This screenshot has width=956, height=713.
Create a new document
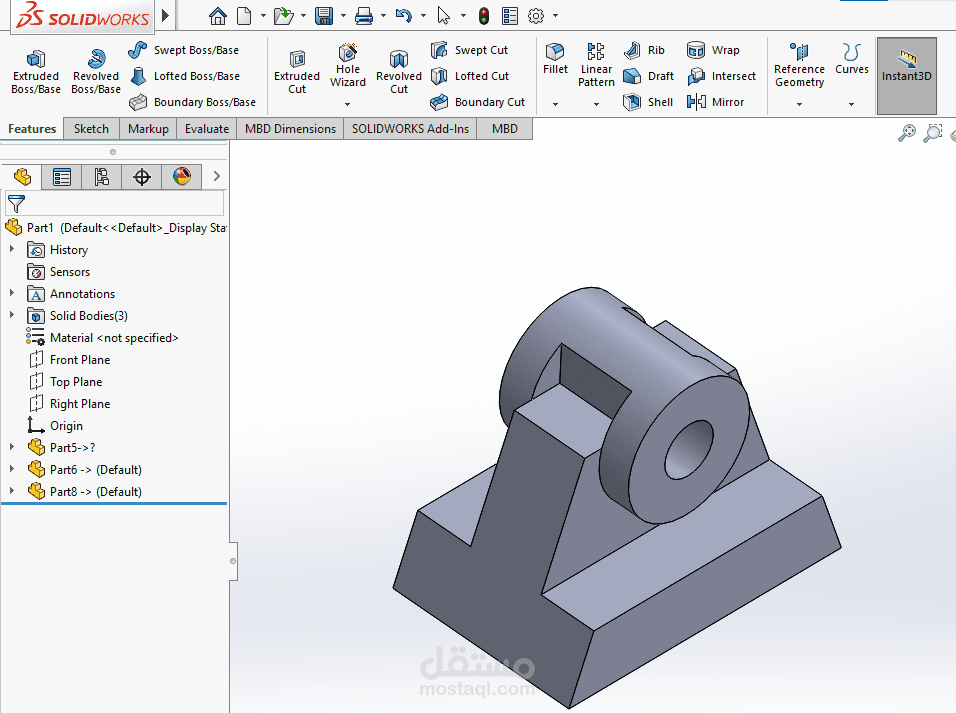pos(244,16)
